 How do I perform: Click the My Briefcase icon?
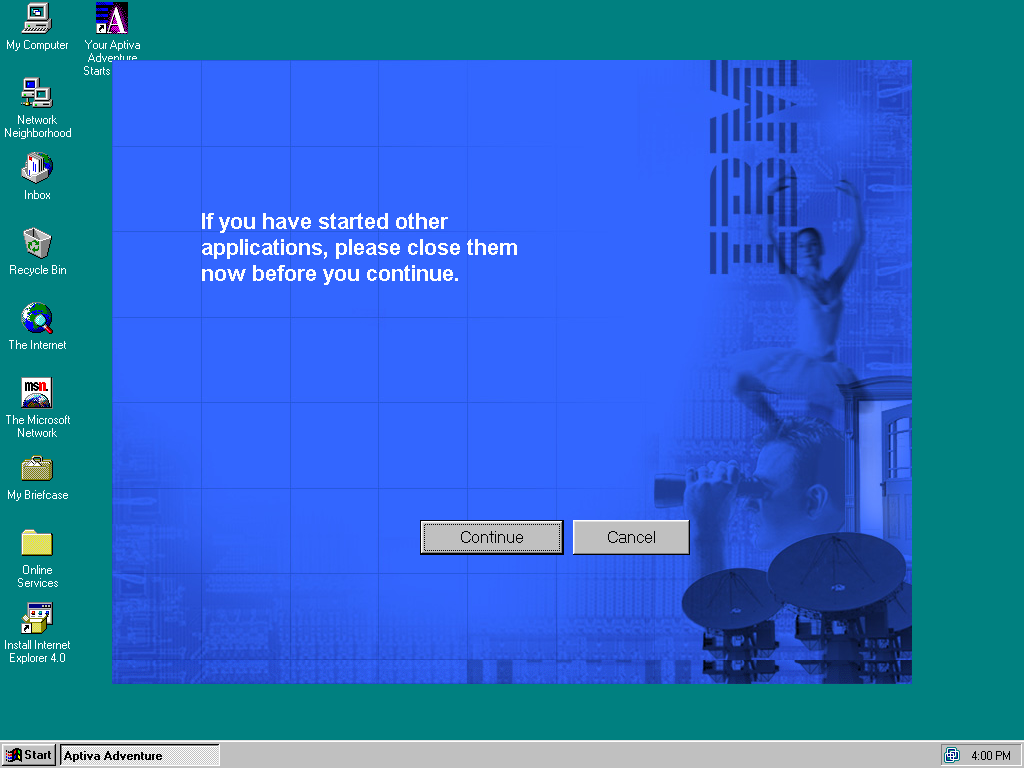(37, 468)
